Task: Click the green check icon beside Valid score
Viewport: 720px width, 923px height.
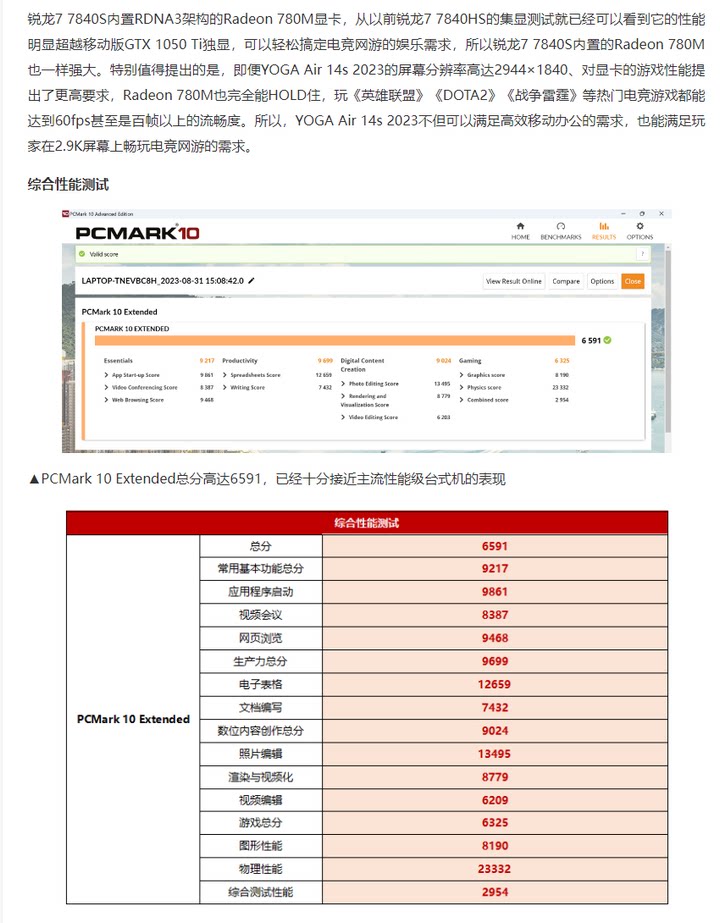Action: (x=82, y=254)
